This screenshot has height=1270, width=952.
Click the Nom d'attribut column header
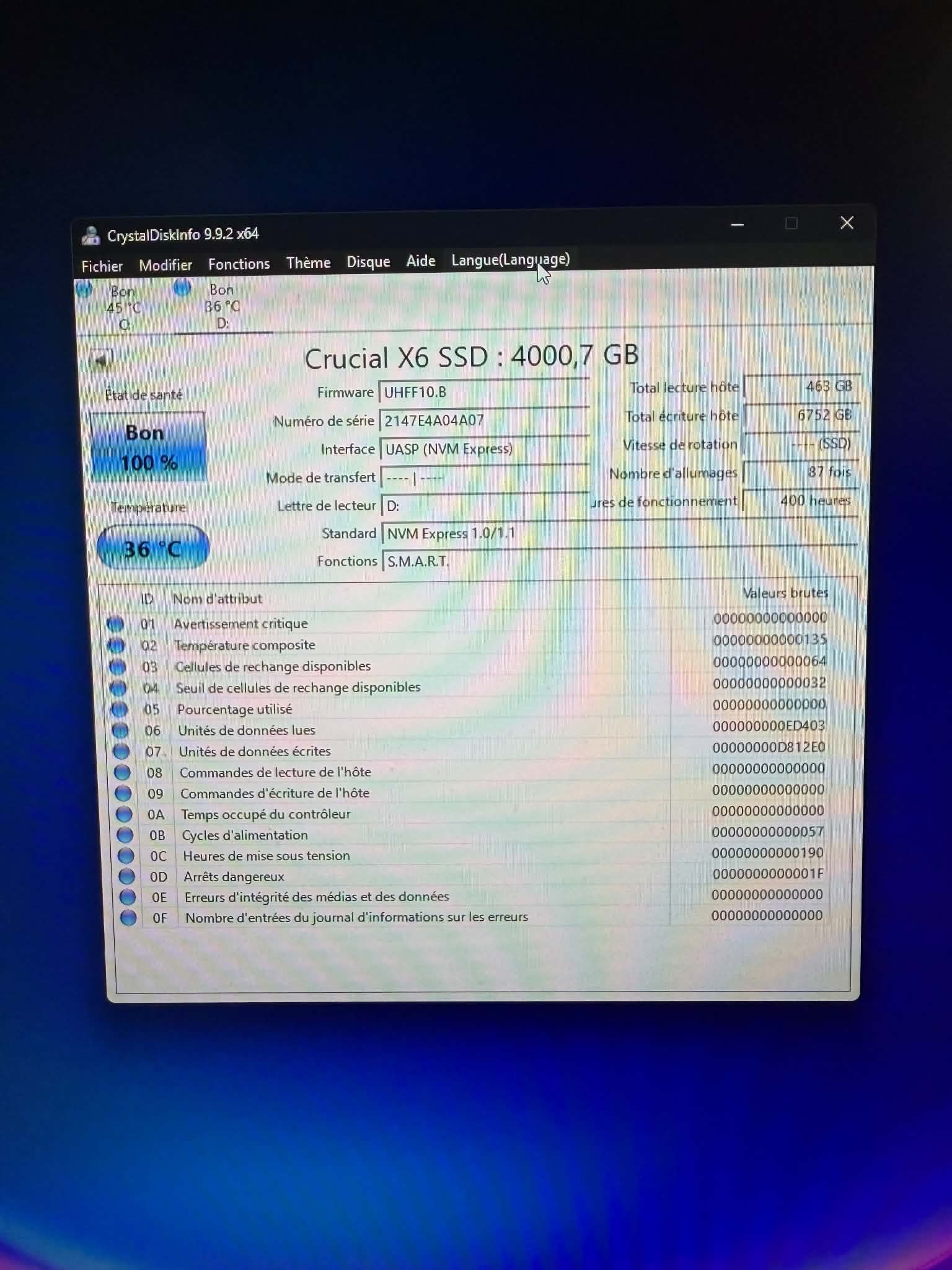tap(217, 599)
